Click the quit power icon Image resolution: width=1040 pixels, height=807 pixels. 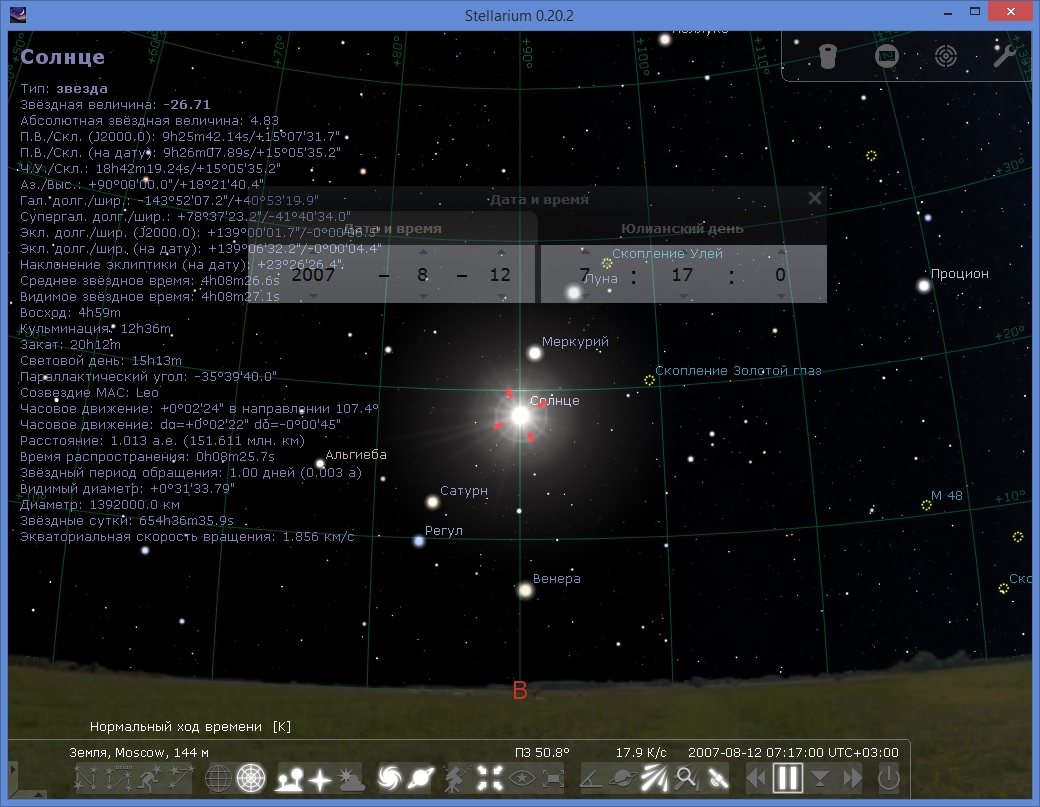tap(888, 777)
